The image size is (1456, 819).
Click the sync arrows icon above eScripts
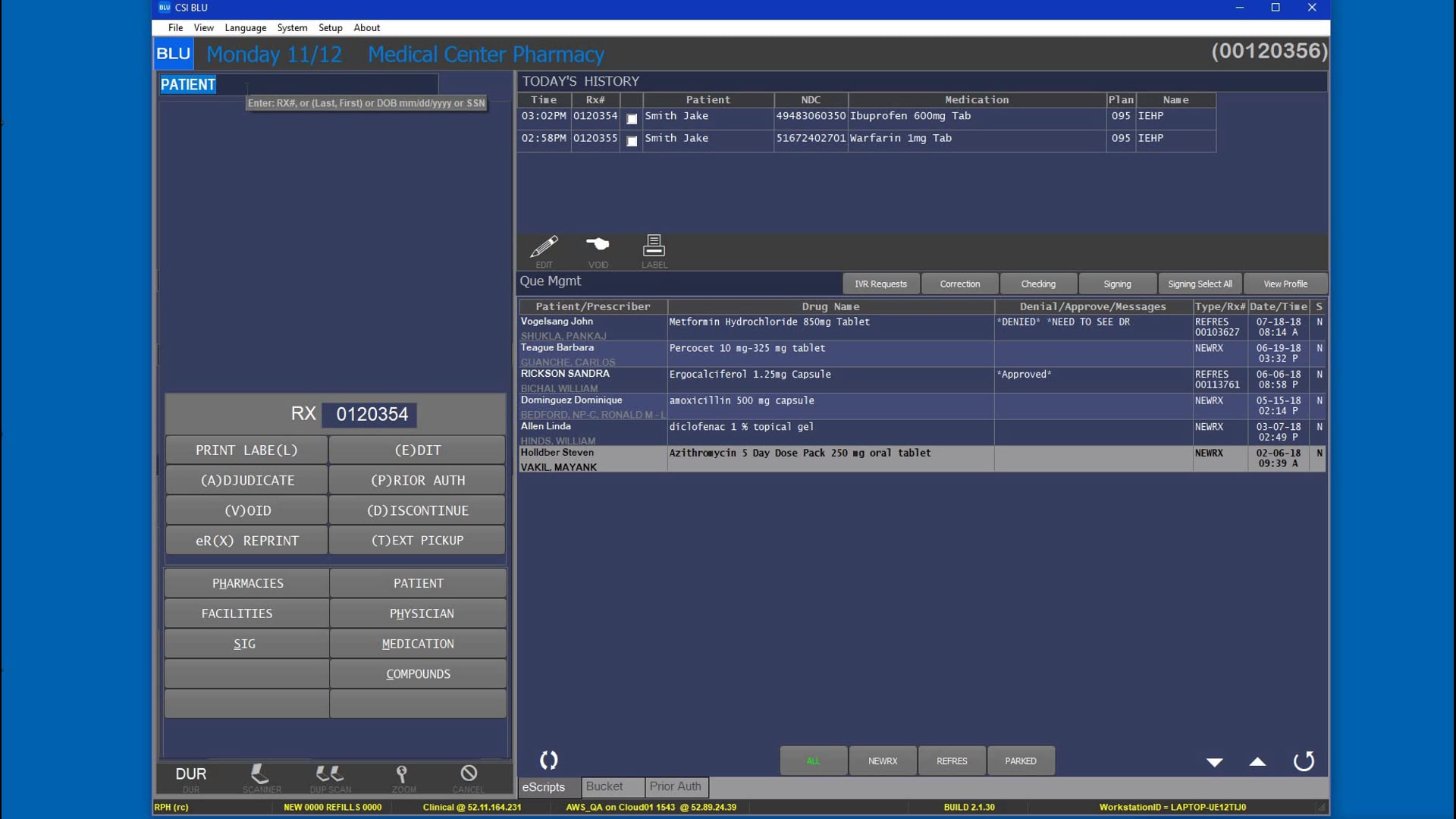(x=548, y=760)
